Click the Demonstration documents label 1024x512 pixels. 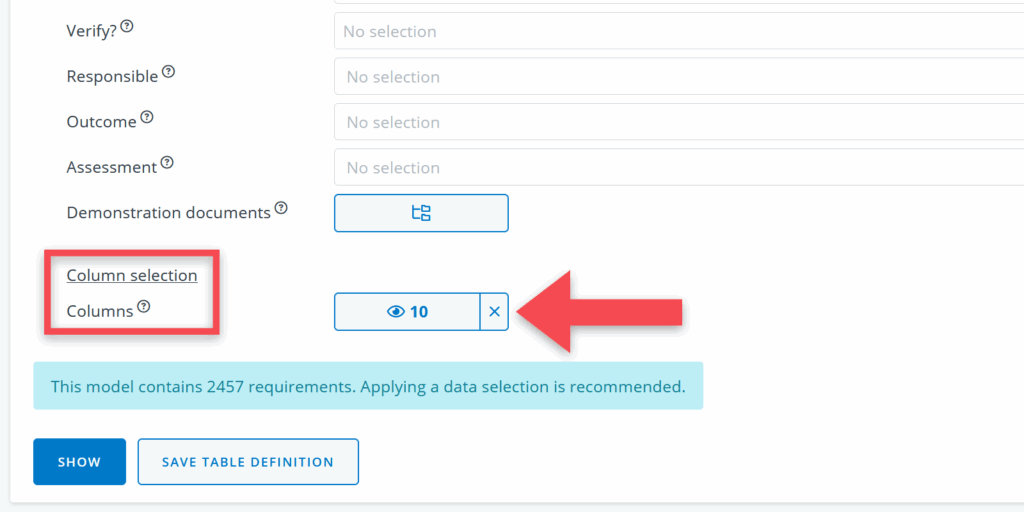(168, 213)
